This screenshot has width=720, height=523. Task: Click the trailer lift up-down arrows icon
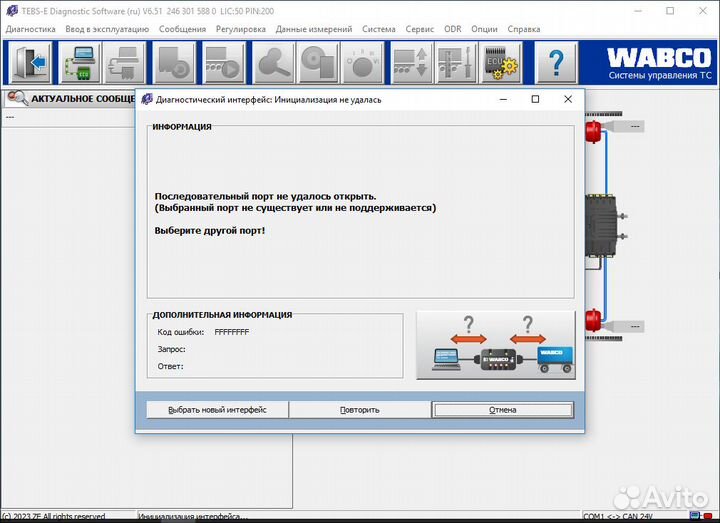tap(411, 62)
